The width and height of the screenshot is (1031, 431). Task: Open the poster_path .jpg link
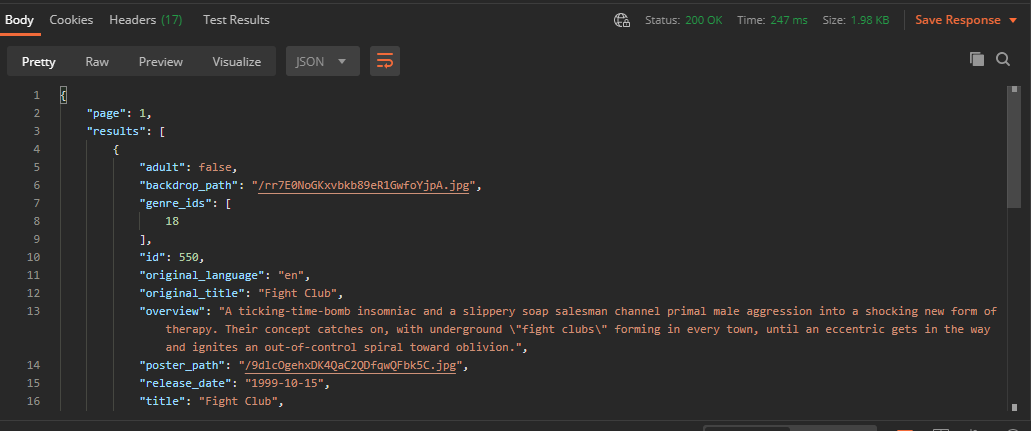(350, 365)
